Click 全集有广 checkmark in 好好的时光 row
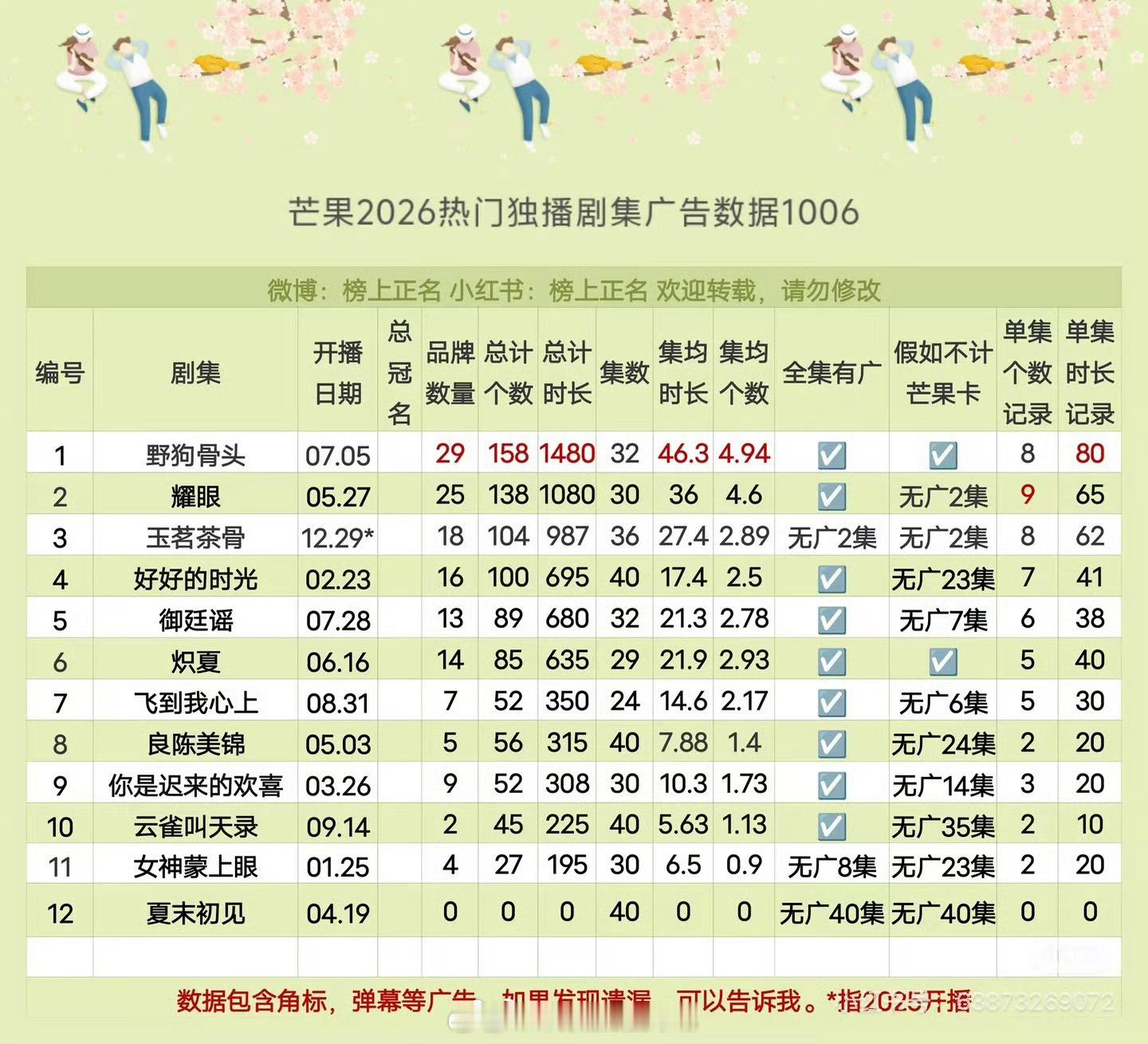 click(x=832, y=579)
